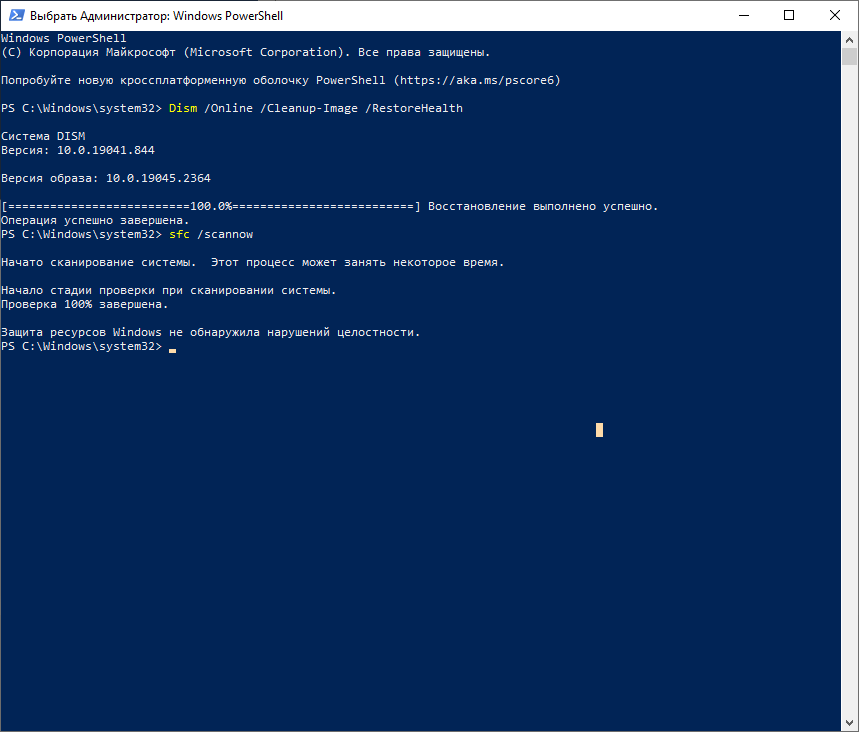859x732 pixels.
Task: Click the last PS C:\Windows\system32> prompt
Action: click(82, 346)
